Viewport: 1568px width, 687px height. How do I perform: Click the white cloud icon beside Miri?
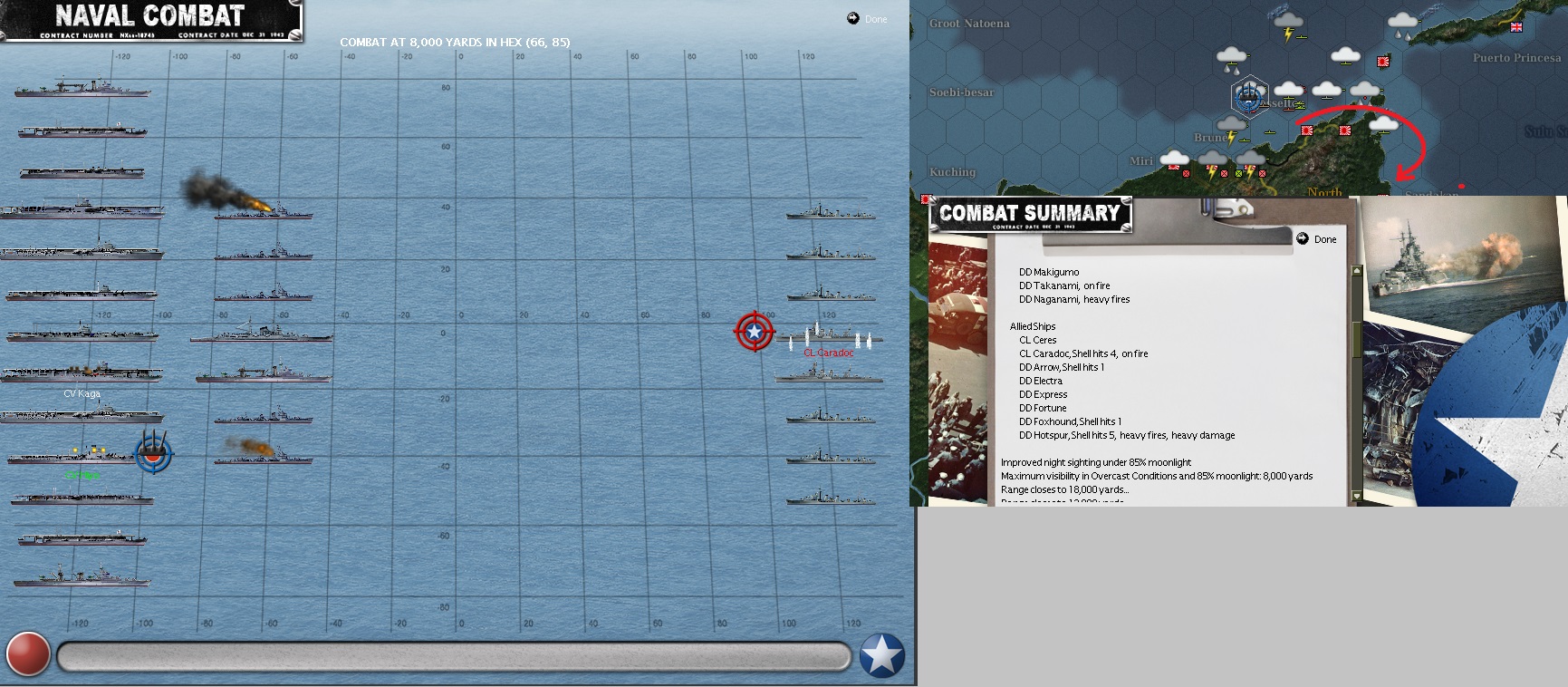[x=1174, y=158]
